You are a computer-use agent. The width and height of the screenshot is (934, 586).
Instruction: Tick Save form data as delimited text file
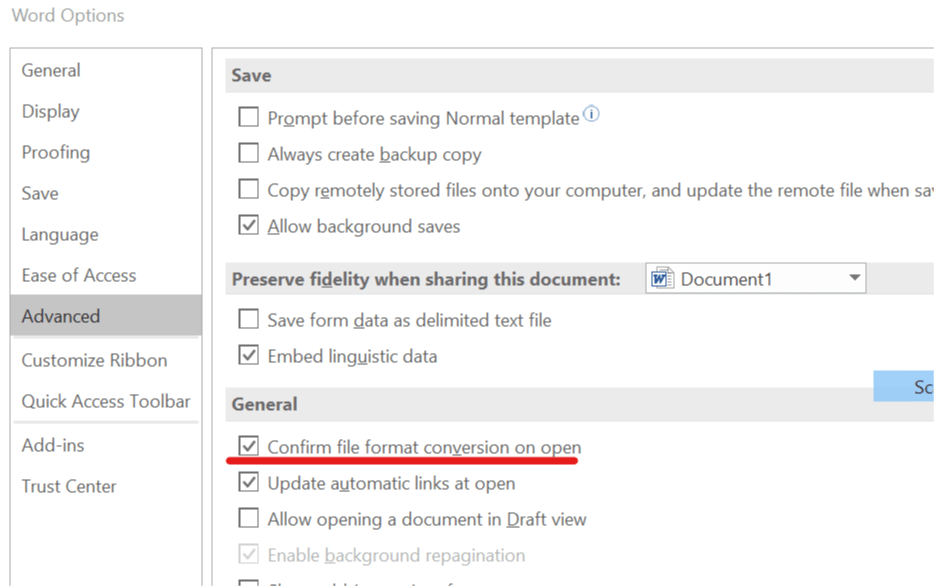(248, 319)
